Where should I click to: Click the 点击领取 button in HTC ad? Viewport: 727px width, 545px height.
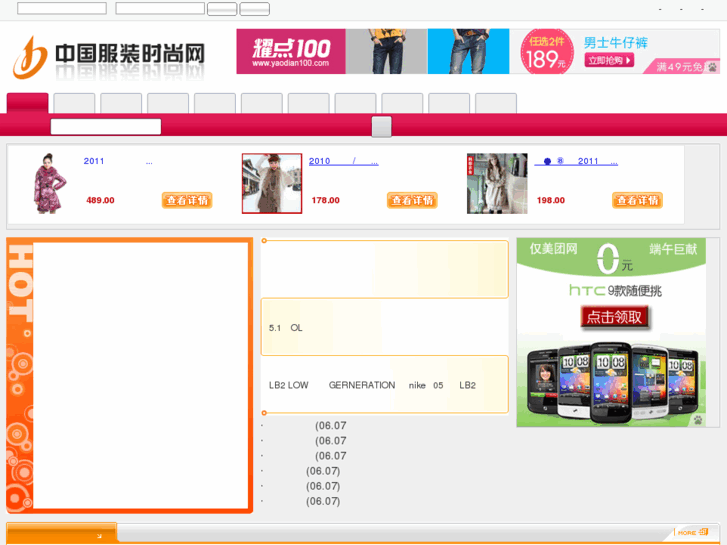[x=614, y=317]
